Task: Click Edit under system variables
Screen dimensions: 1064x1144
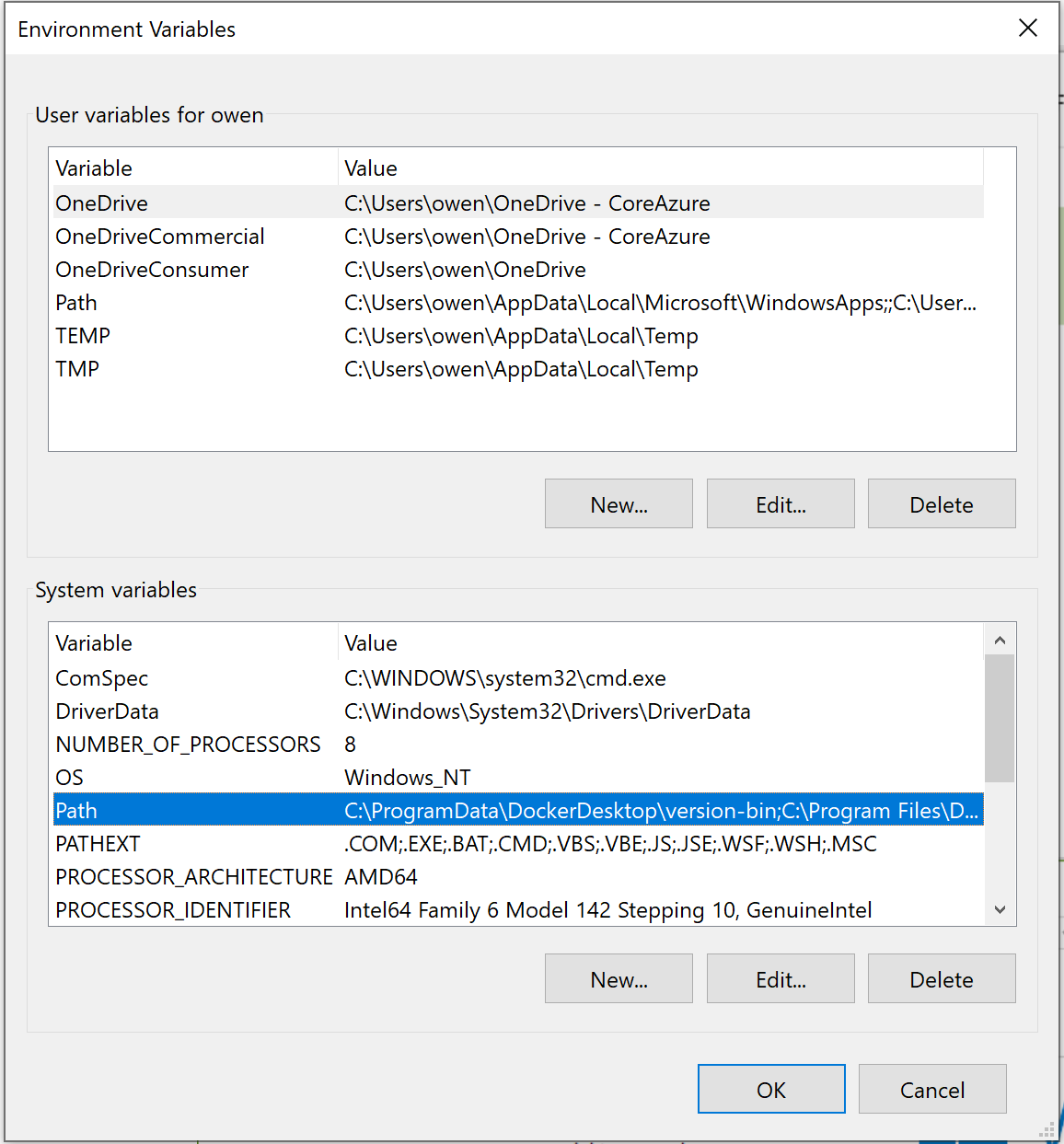Action: coord(780,978)
